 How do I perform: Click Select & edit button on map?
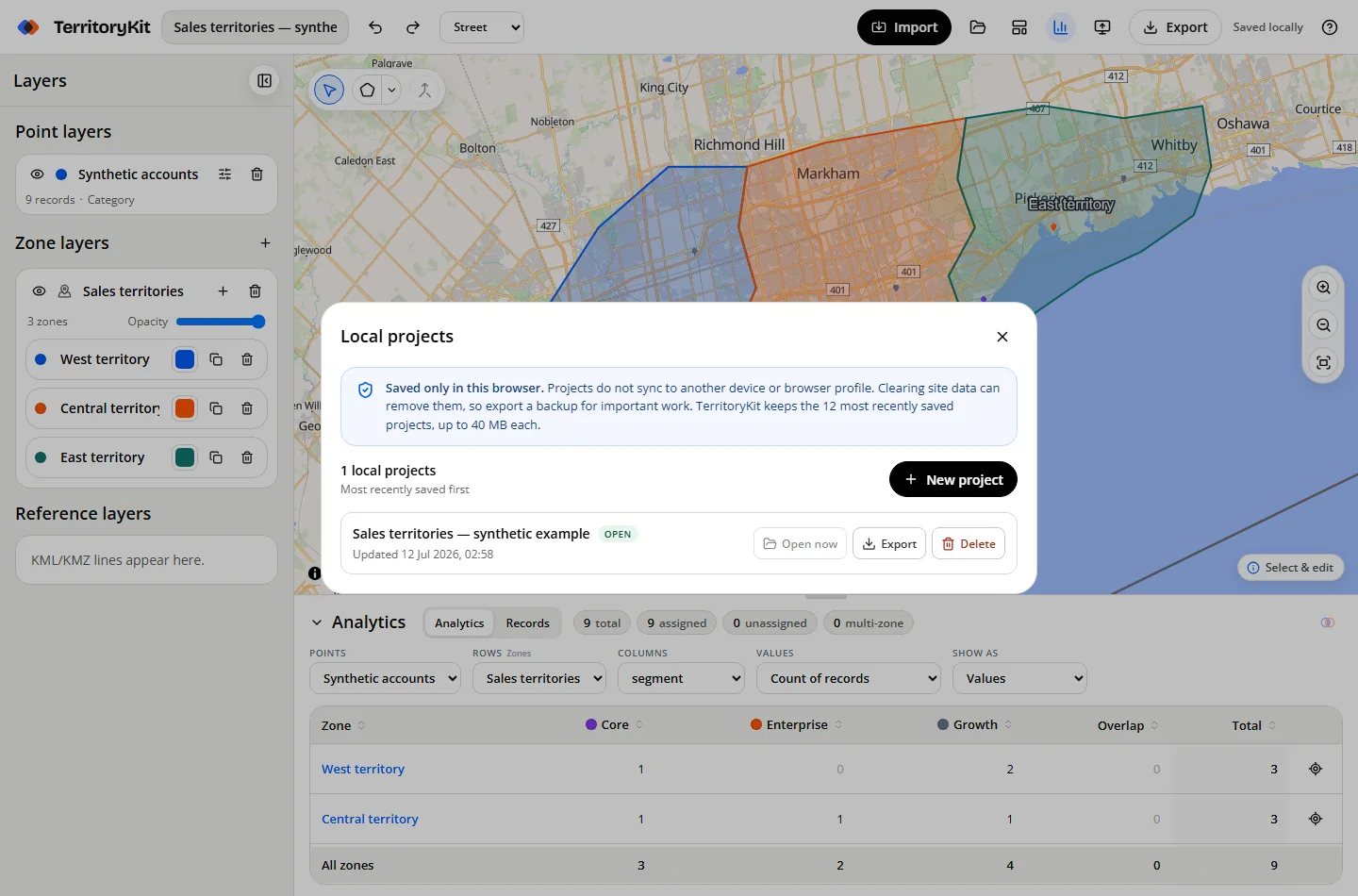coord(1290,567)
